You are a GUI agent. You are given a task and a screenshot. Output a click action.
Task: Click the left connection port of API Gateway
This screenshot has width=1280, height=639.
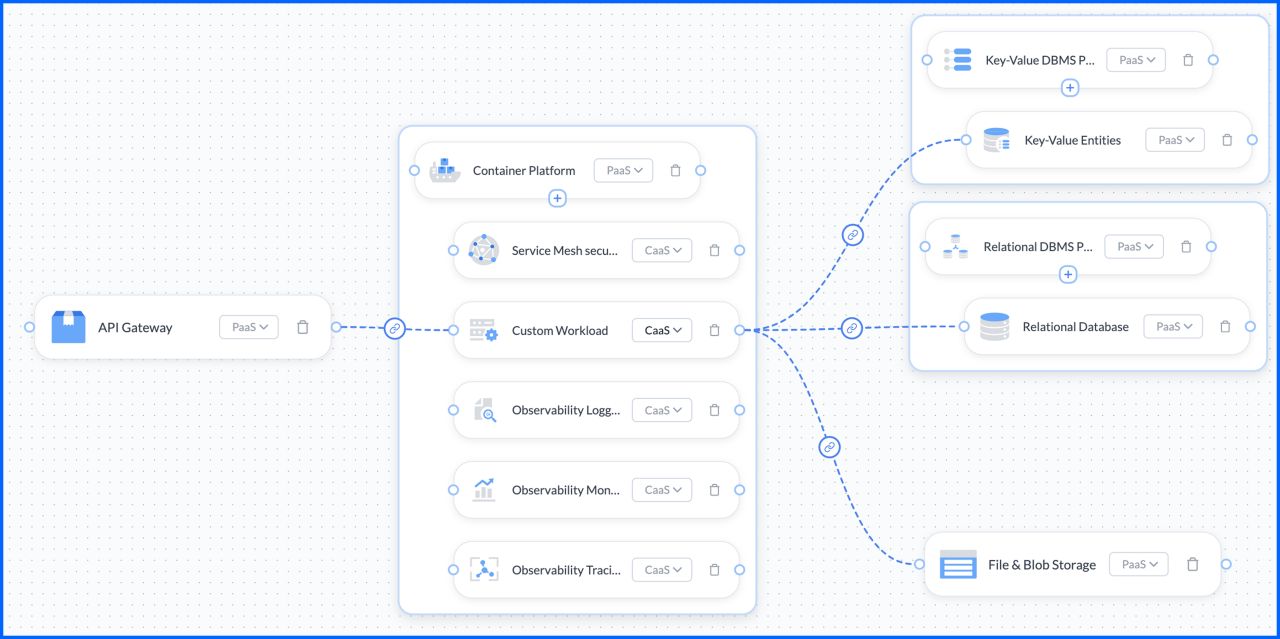[29, 327]
